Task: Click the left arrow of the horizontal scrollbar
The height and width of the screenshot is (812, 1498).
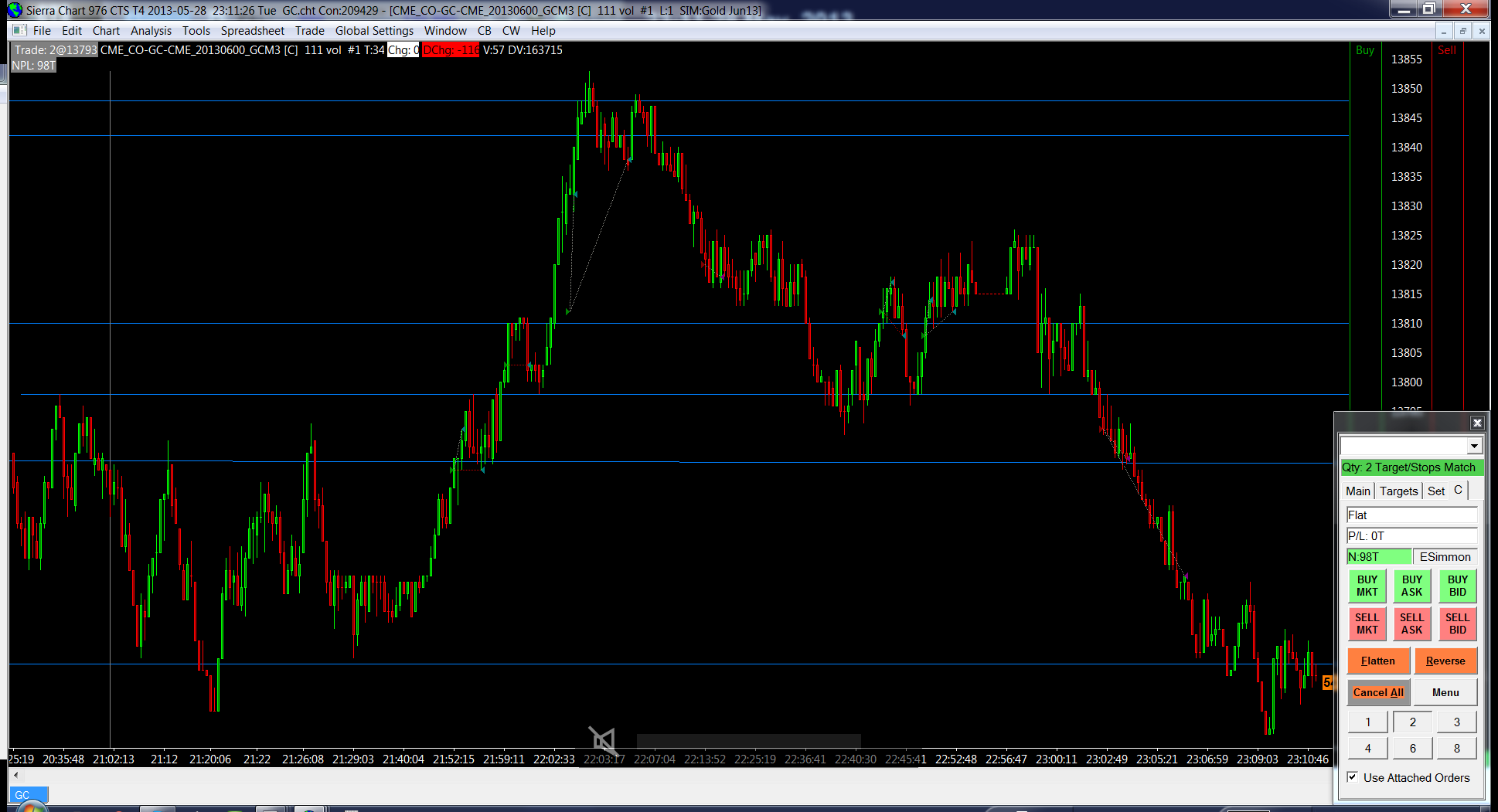Action: [16, 775]
